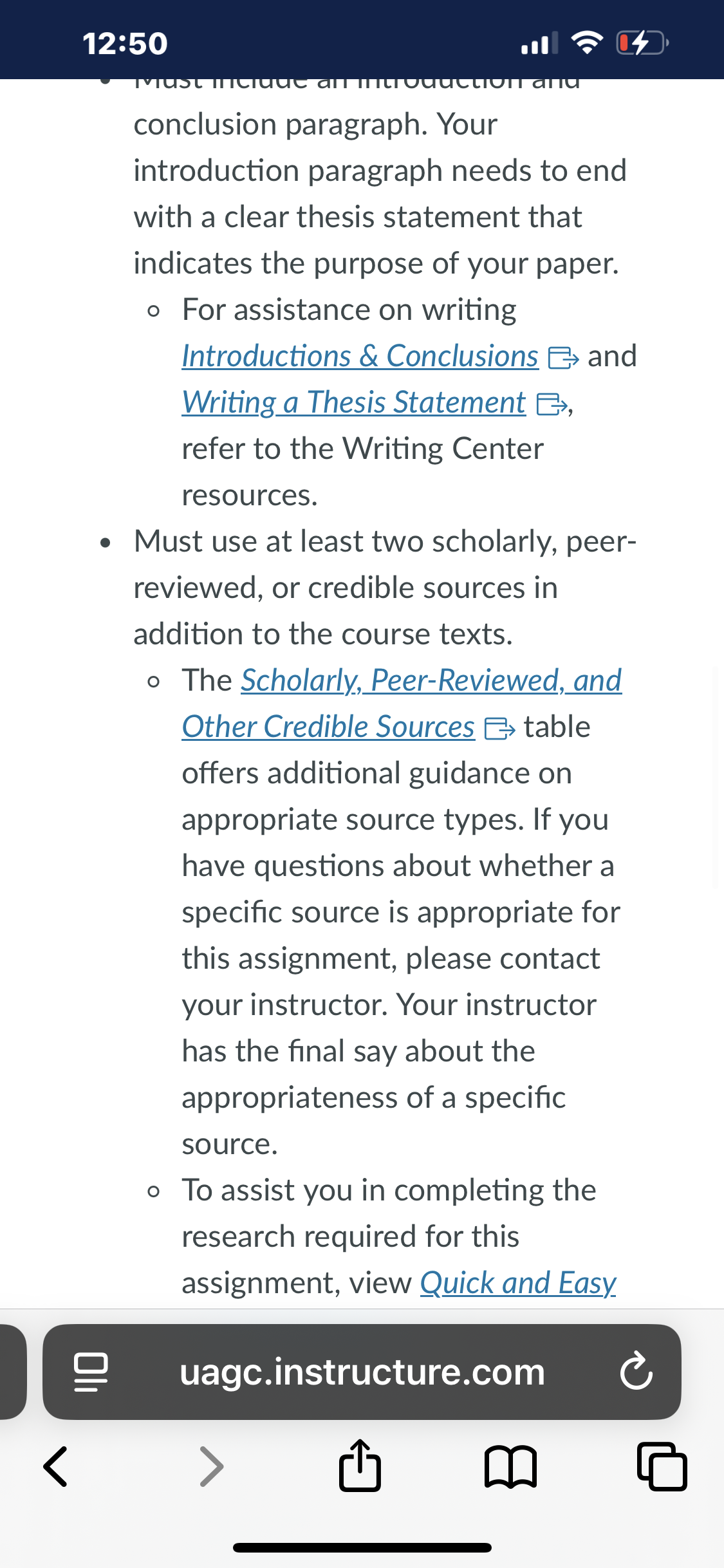
Task: Open the page settings reader icon
Action: pyautogui.click(x=91, y=1372)
